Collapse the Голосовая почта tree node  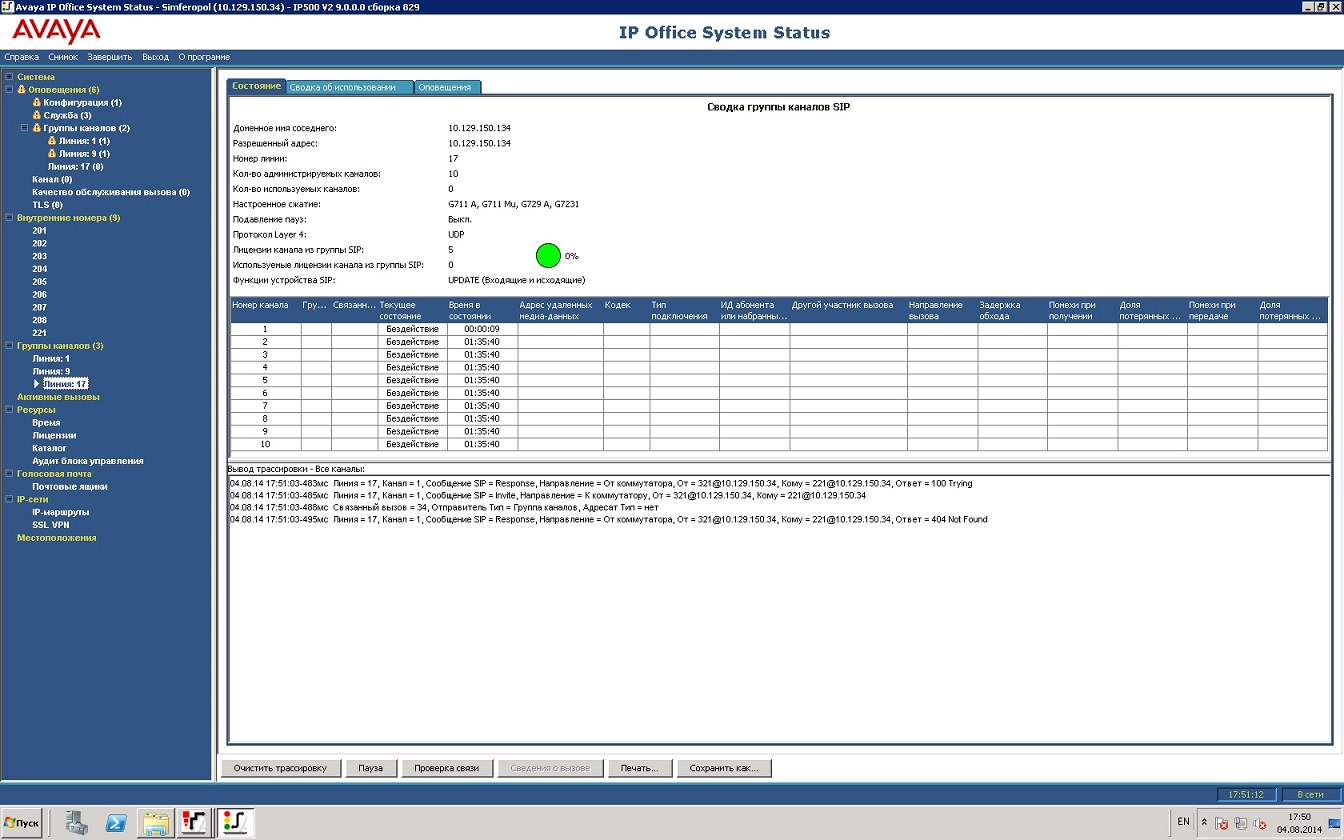(x=9, y=474)
